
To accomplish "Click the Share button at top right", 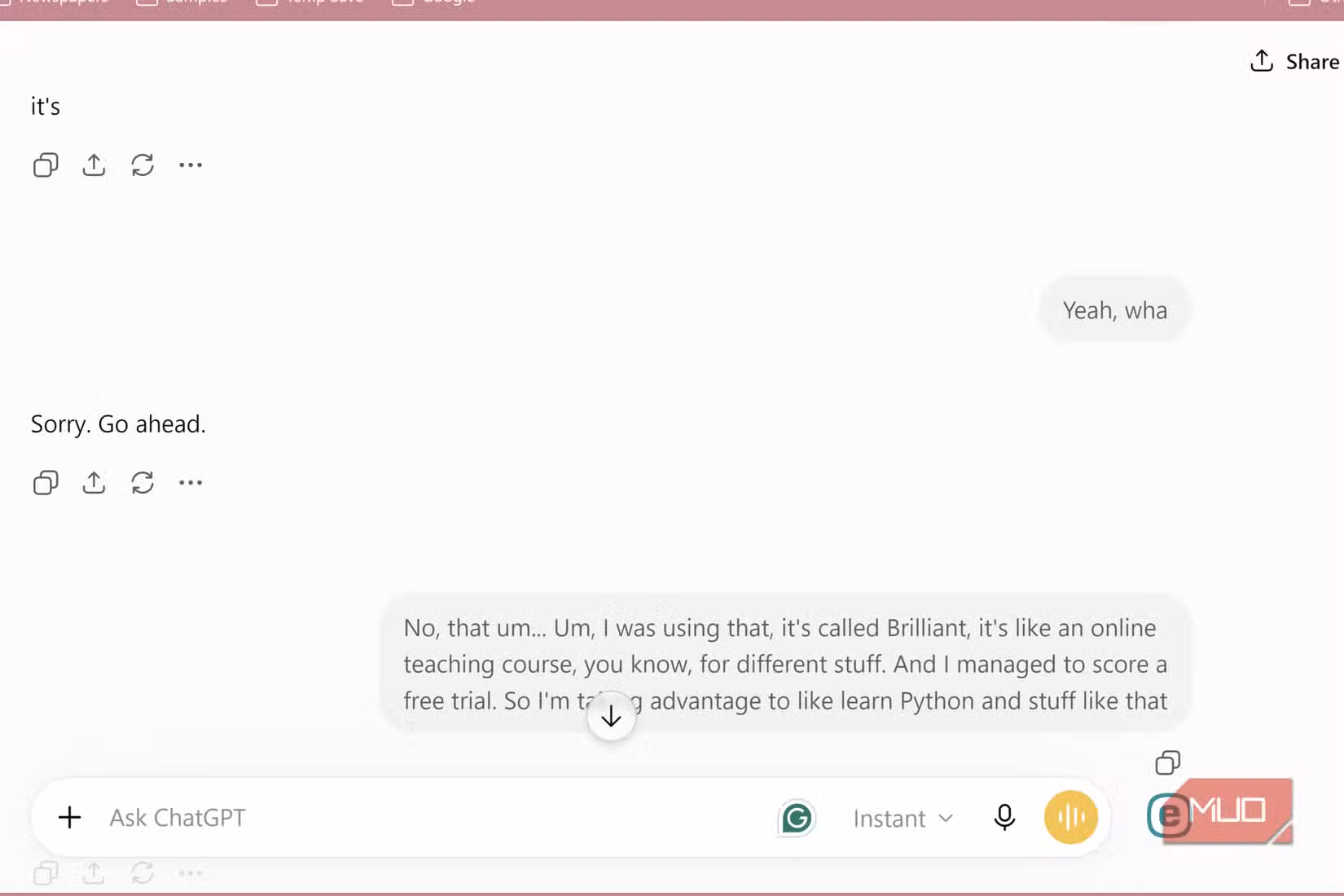I will click(x=1295, y=61).
